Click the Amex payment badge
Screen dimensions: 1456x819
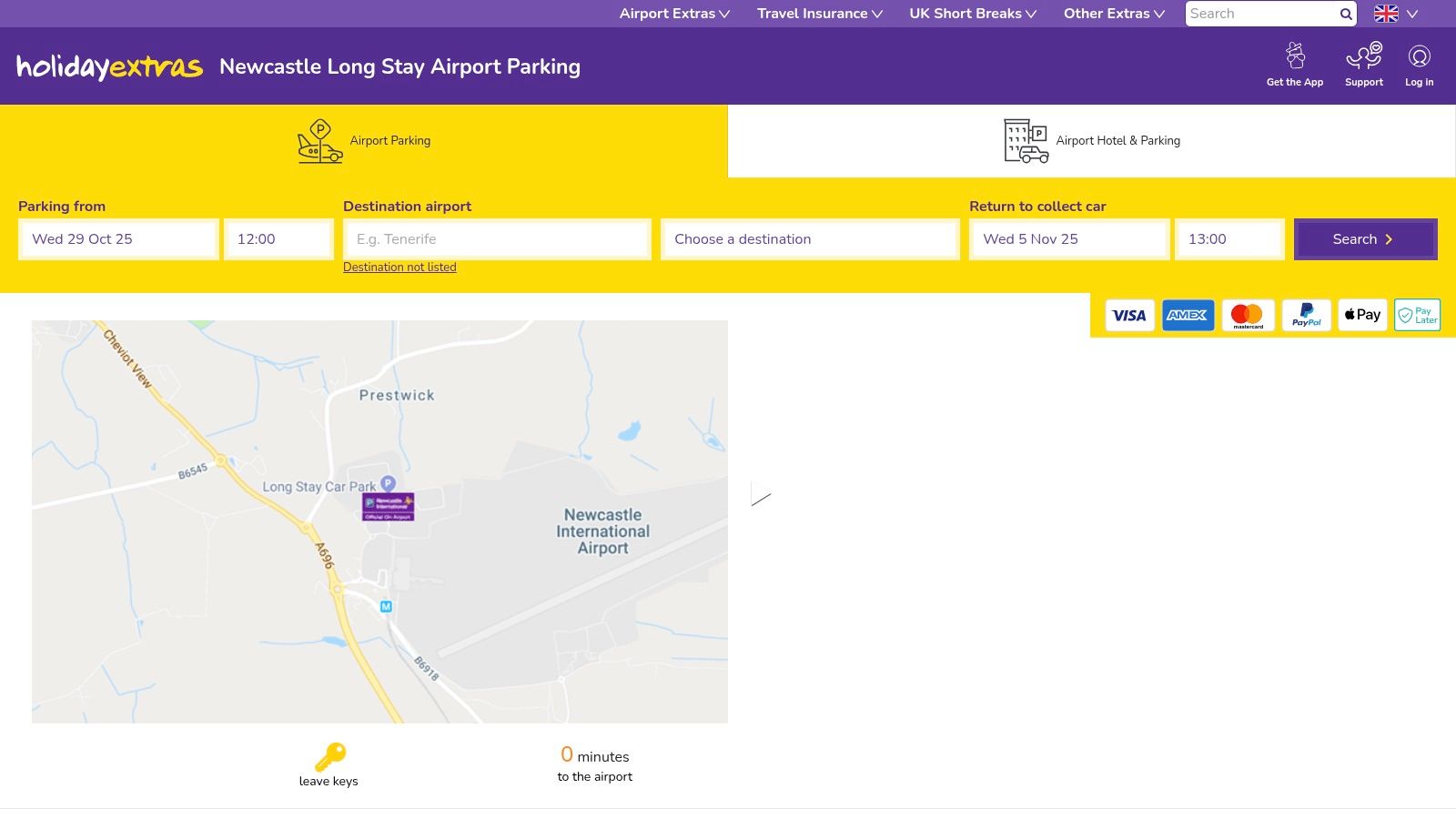pos(1188,315)
